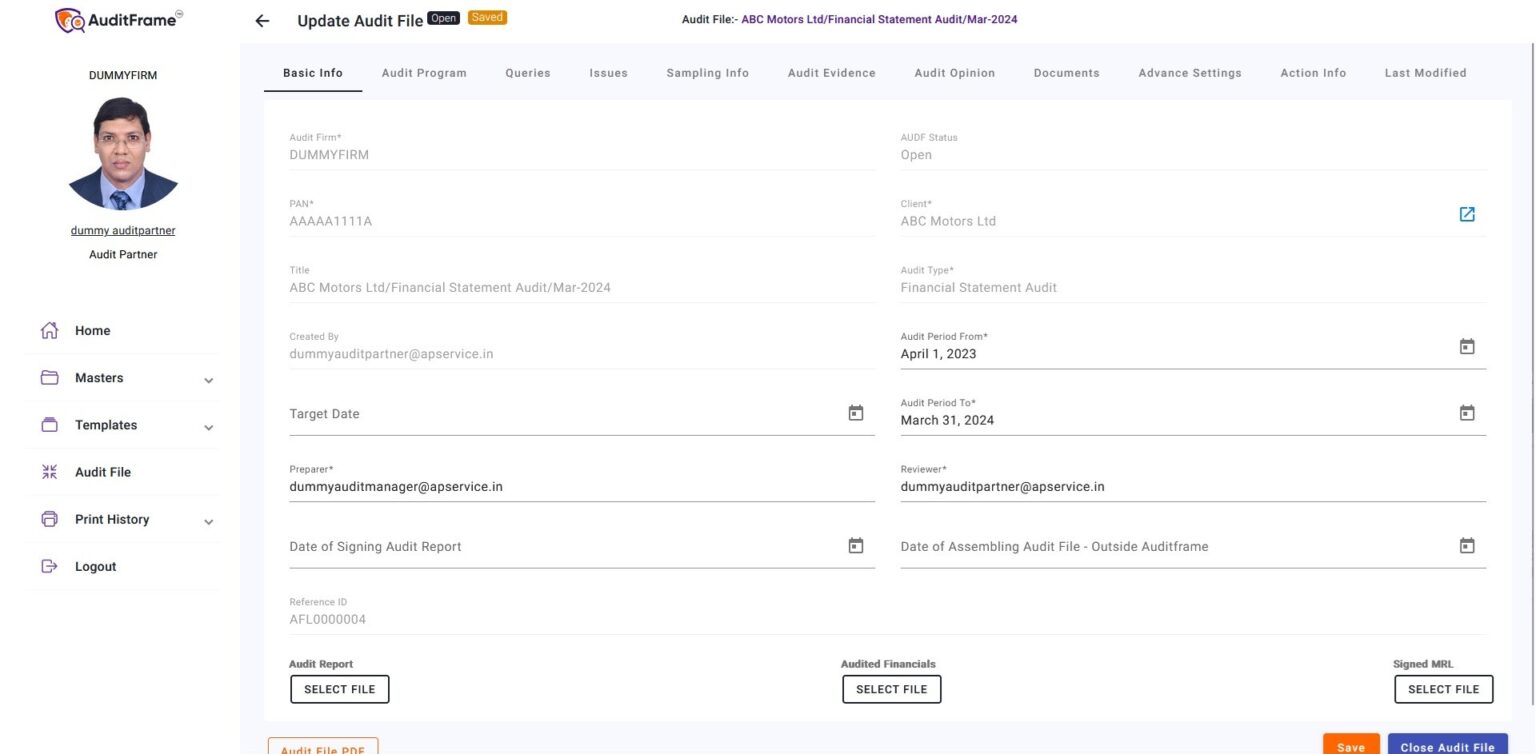
Task: Open the Client external link icon
Action: [x=1467, y=213]
